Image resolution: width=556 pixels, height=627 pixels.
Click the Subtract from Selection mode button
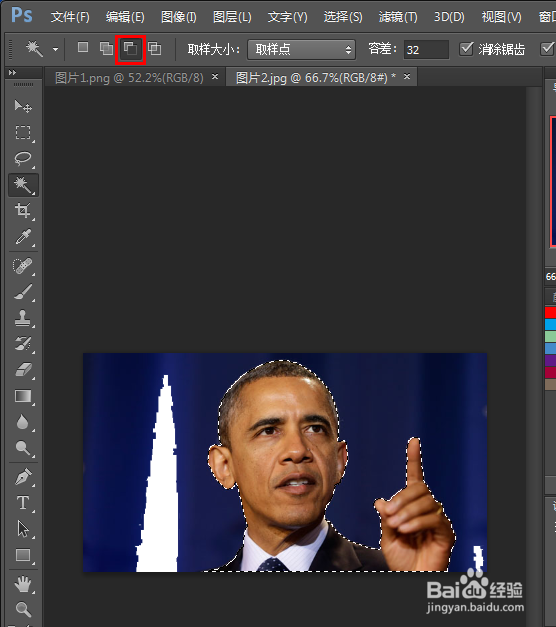pos(130,49)
